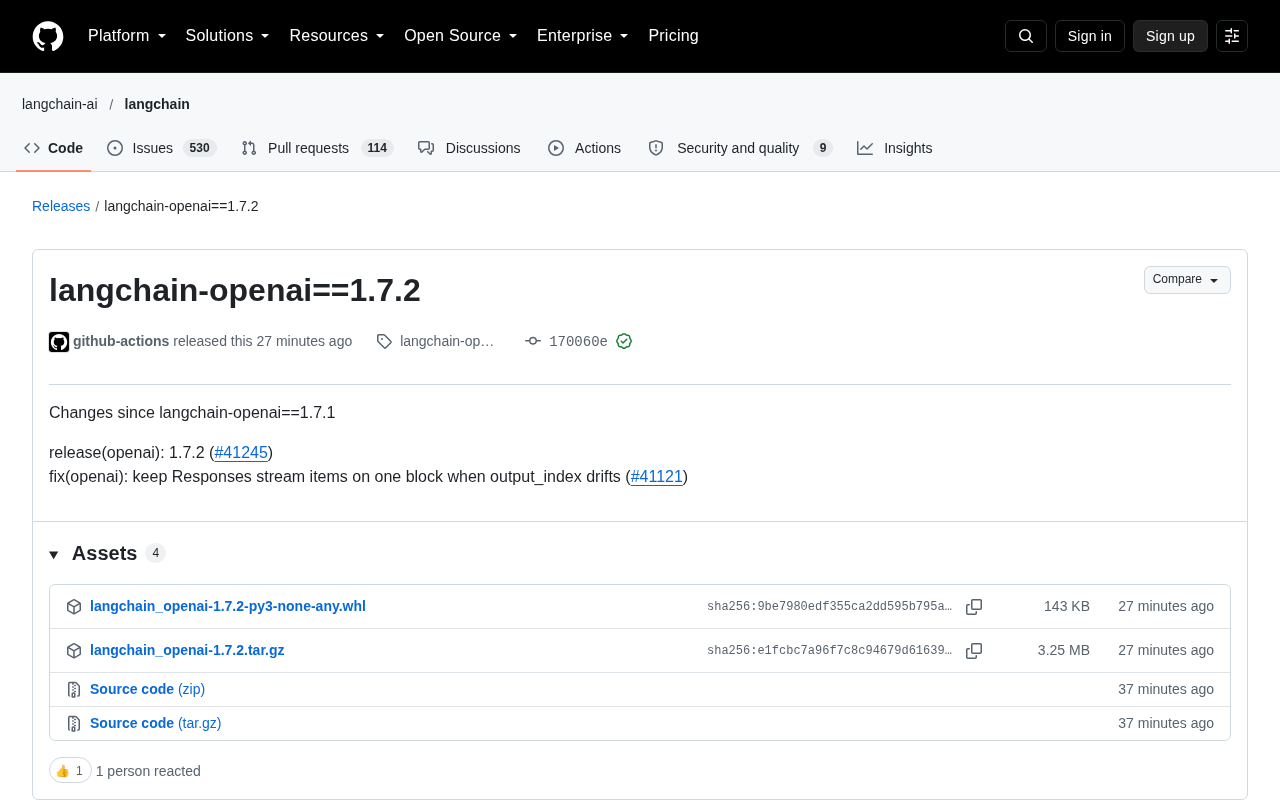
Task: Click the verified commit checkmark badge
Action: [x=624, y=341]
